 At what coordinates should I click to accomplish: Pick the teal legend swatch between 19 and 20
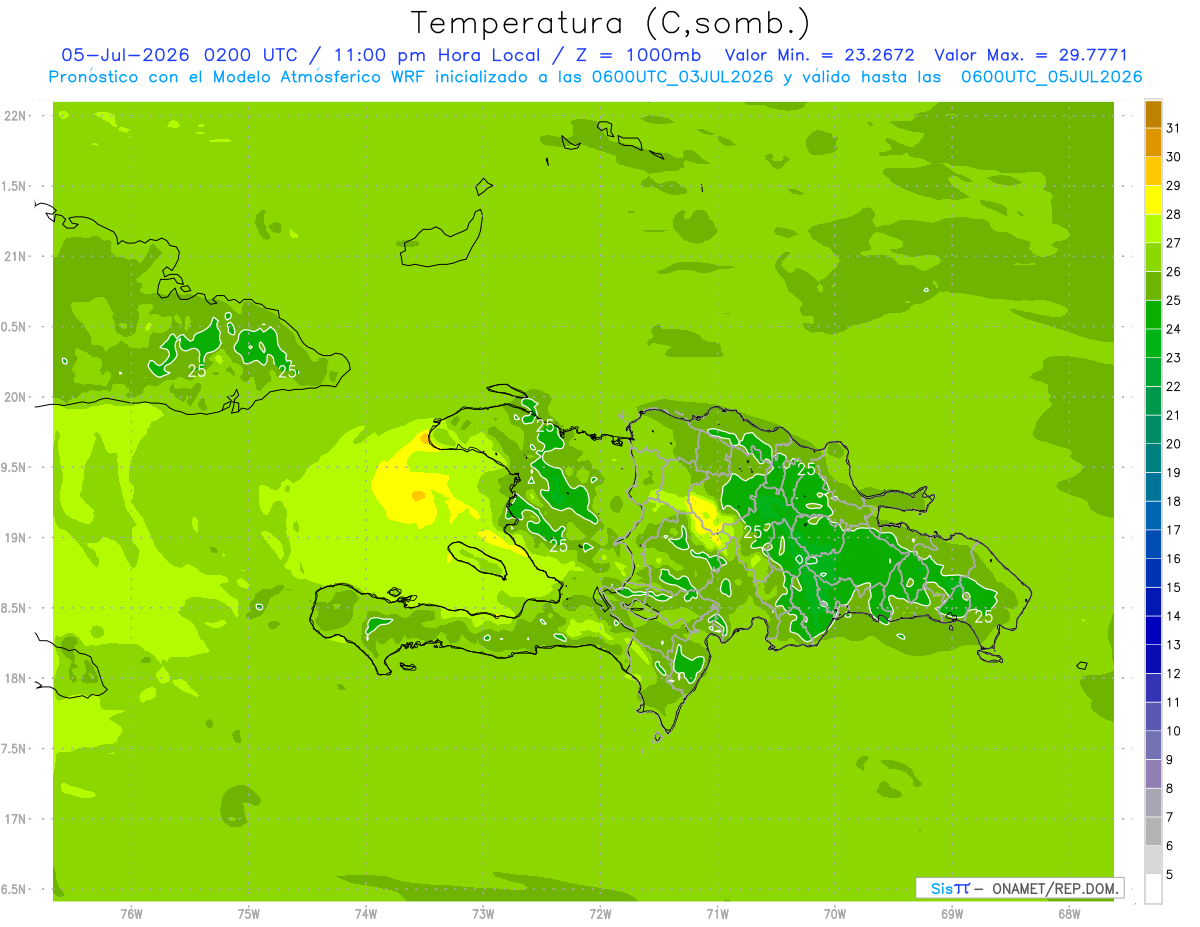coord(1153,458)
